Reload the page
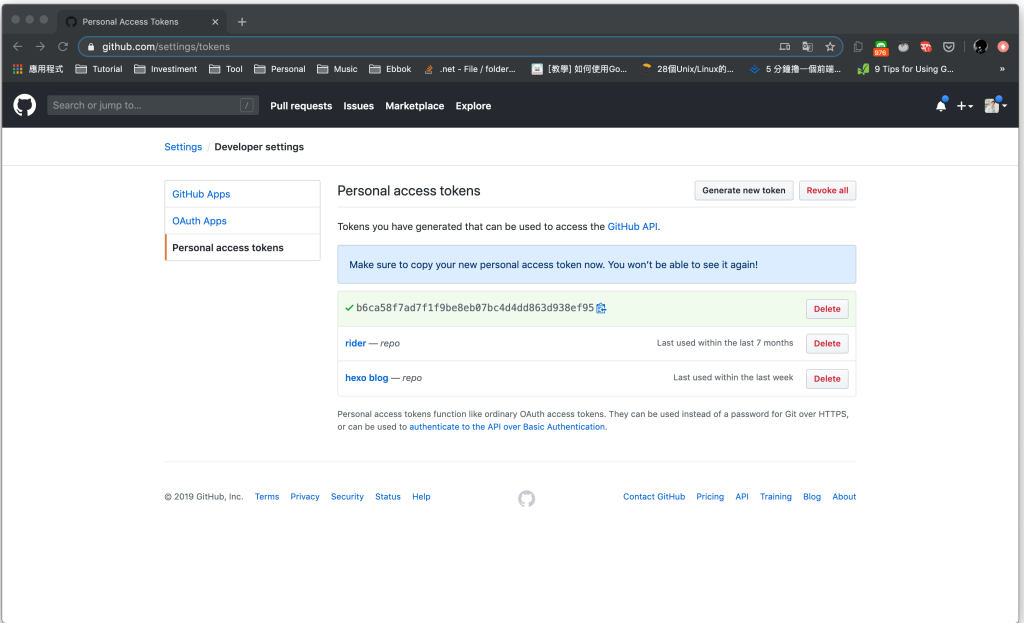 pyautogui.click(x=63, y=46)
